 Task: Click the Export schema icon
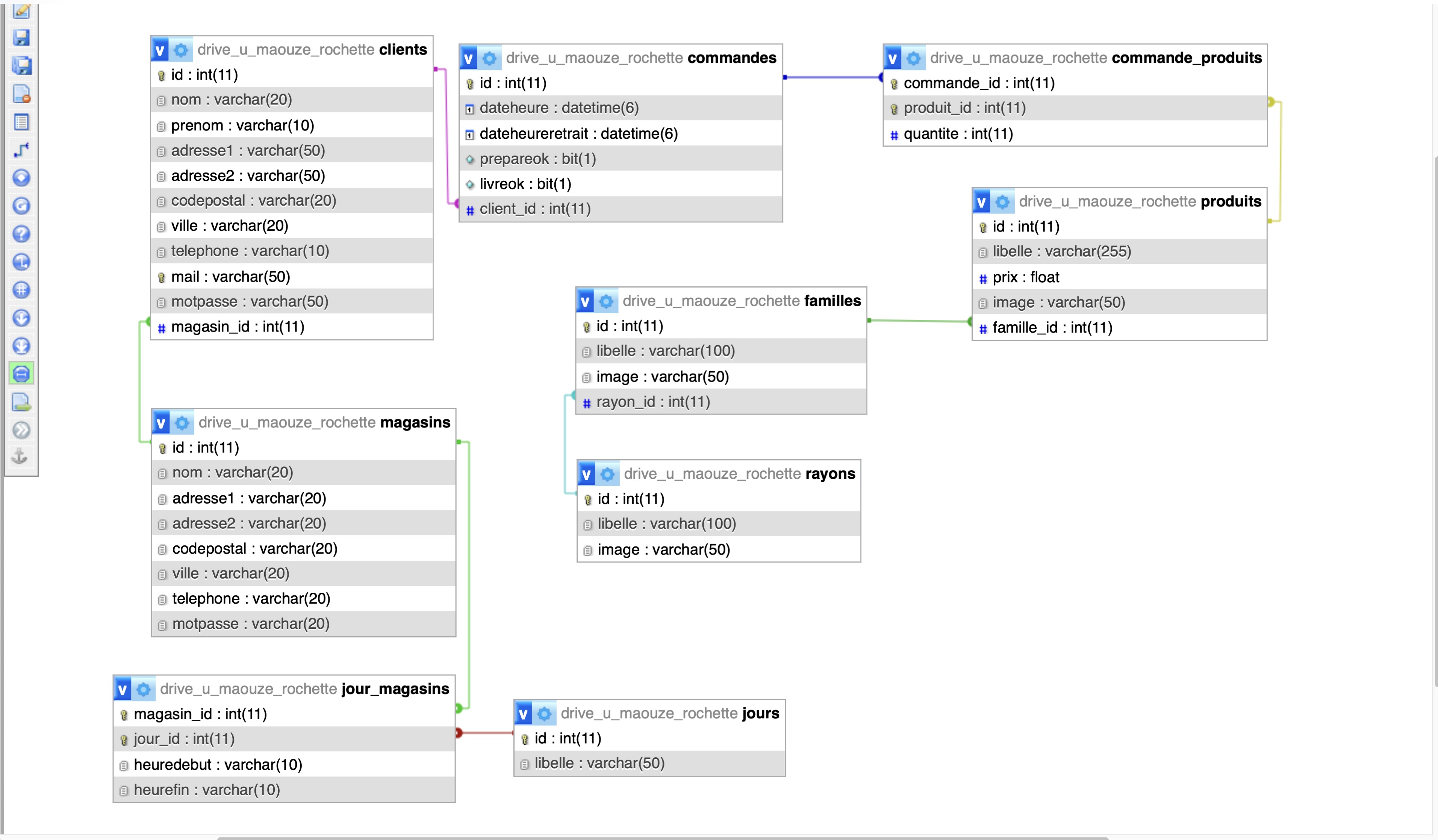tap(22, 402)
